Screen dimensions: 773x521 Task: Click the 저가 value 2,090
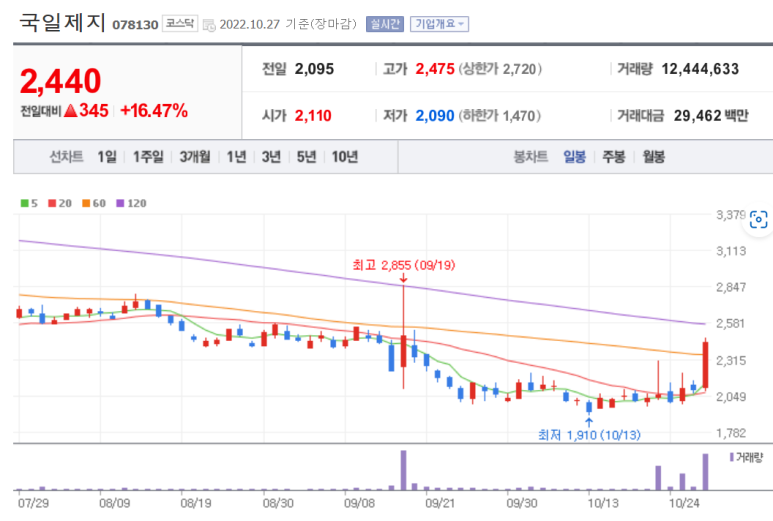coord(435,115)
